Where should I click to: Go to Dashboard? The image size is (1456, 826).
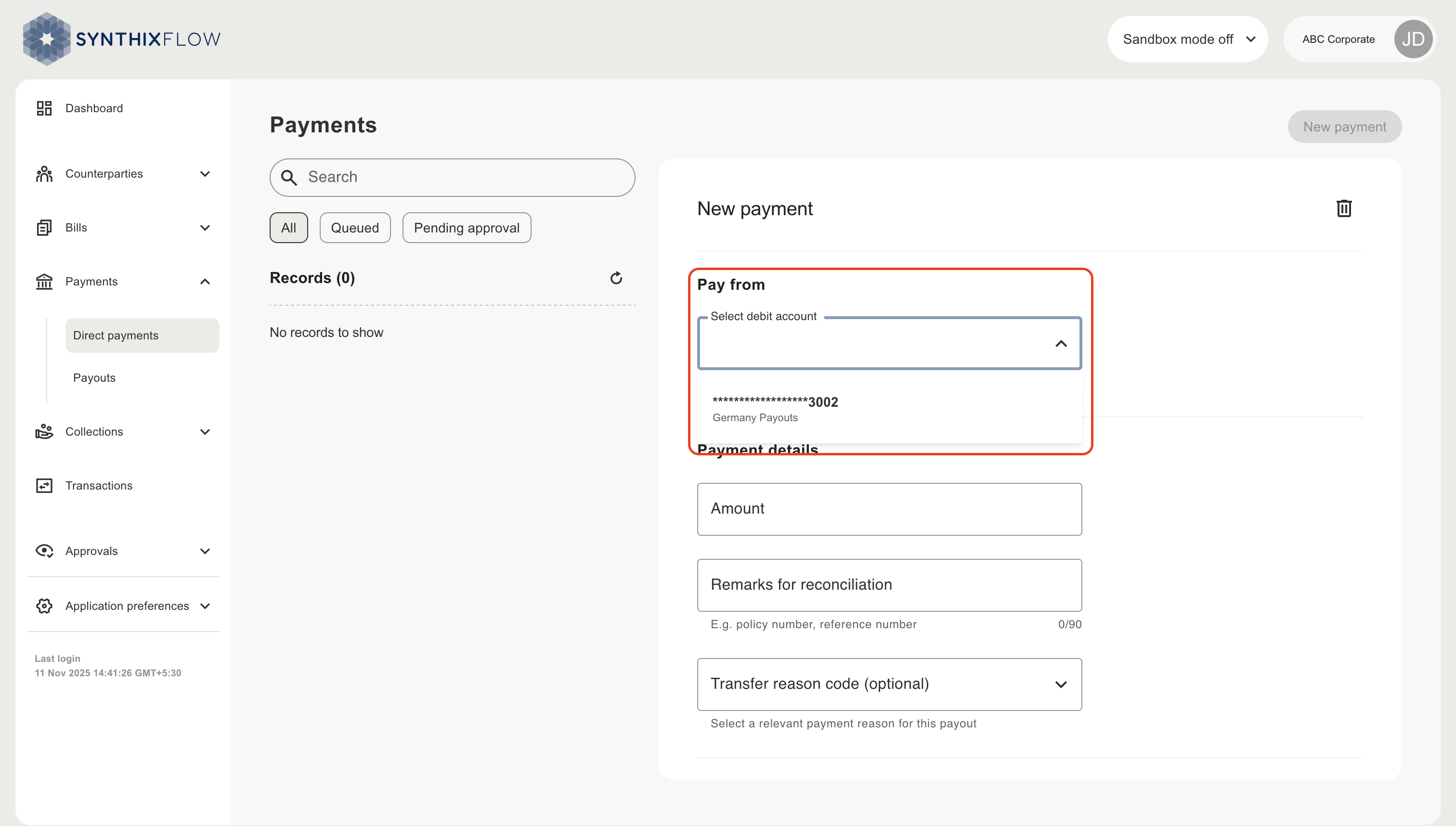coord(93,108)
